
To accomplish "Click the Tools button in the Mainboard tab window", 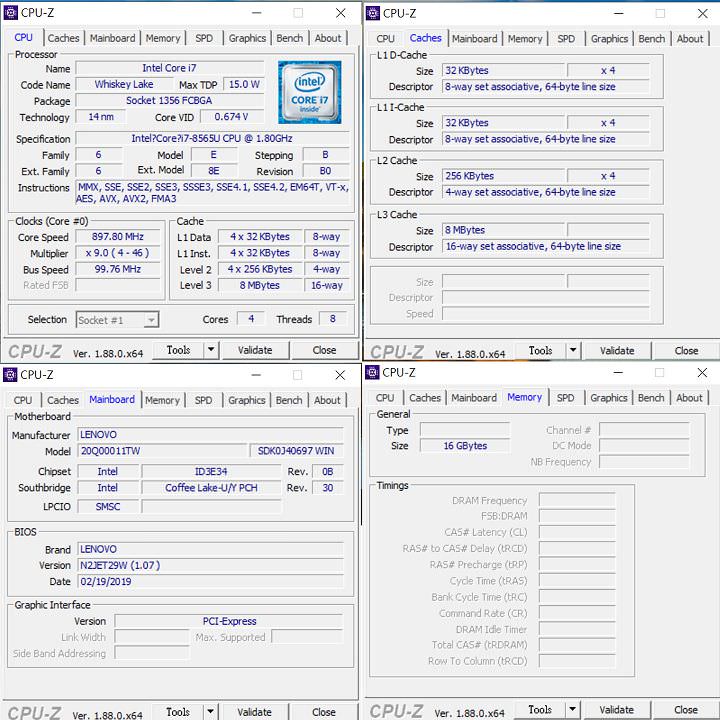I will point(178,712).
